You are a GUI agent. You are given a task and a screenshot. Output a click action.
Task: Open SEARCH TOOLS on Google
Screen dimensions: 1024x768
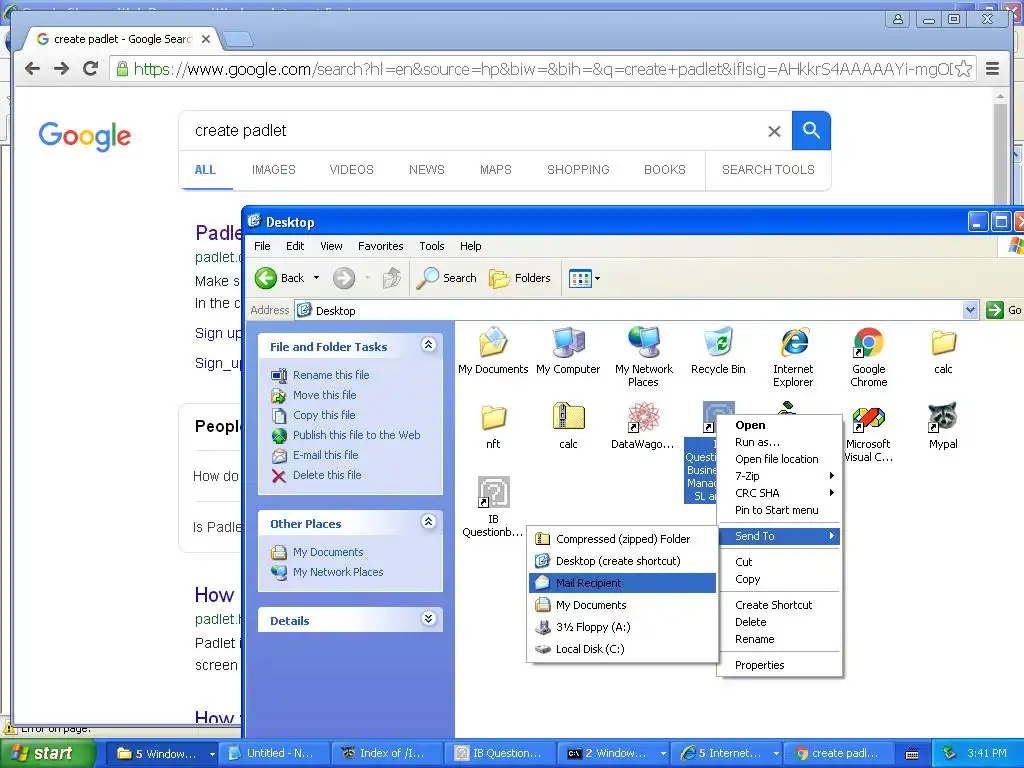click(768, 170)
